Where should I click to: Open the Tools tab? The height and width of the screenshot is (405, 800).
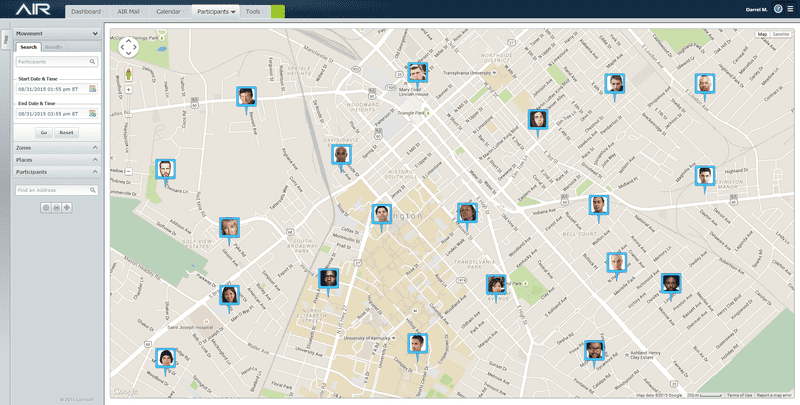[x=254, y=11]
